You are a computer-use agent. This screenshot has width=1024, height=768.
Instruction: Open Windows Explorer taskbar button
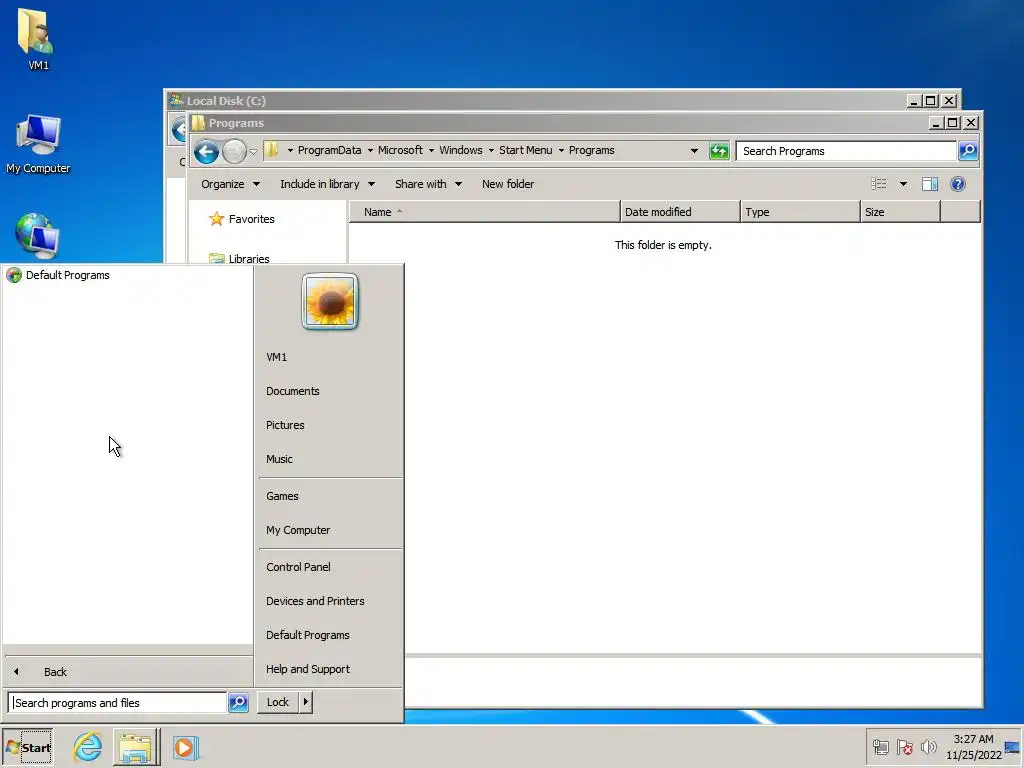136,747
